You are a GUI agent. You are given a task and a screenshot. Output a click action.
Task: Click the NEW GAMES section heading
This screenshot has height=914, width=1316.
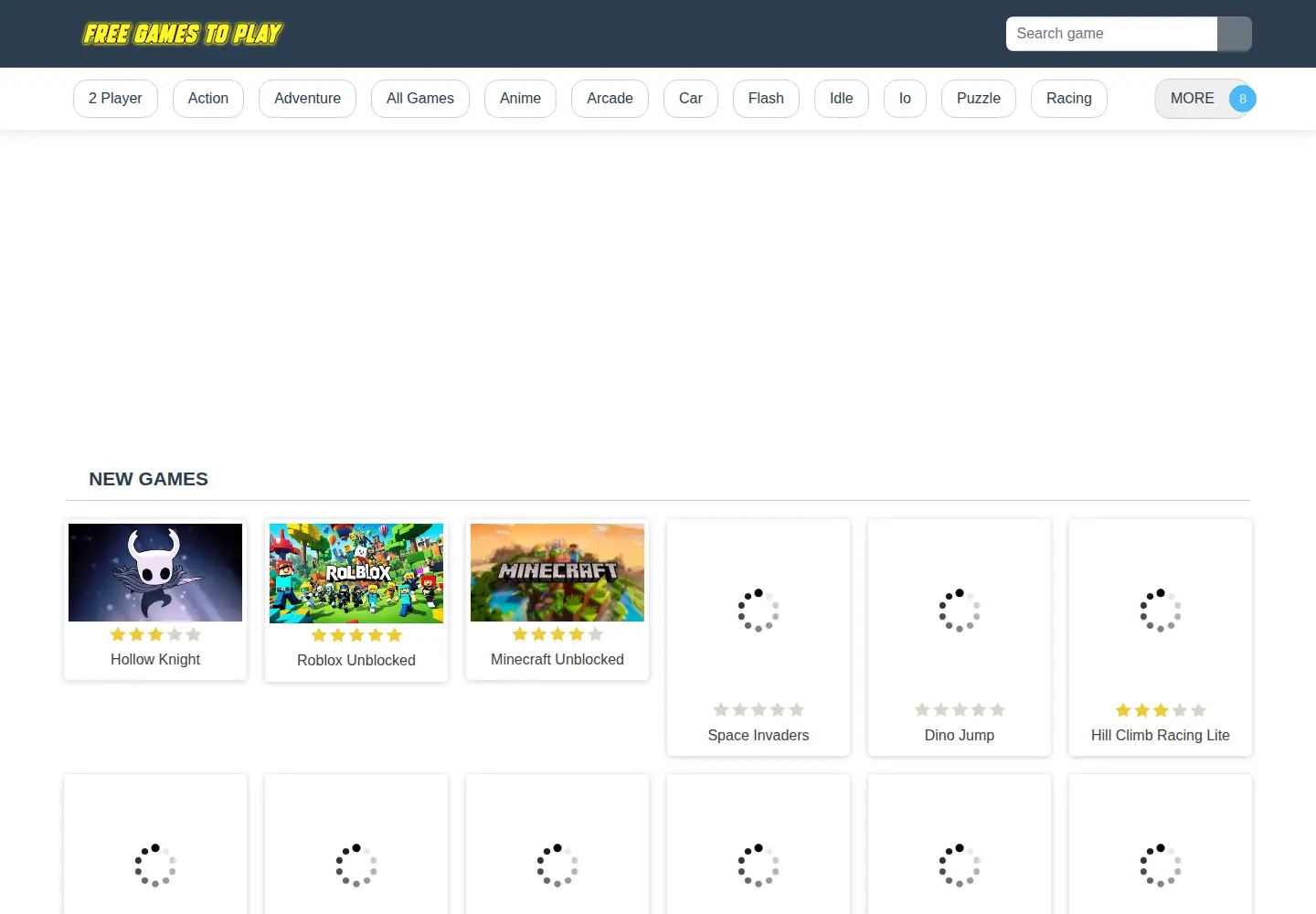click(x=149, y=479)
